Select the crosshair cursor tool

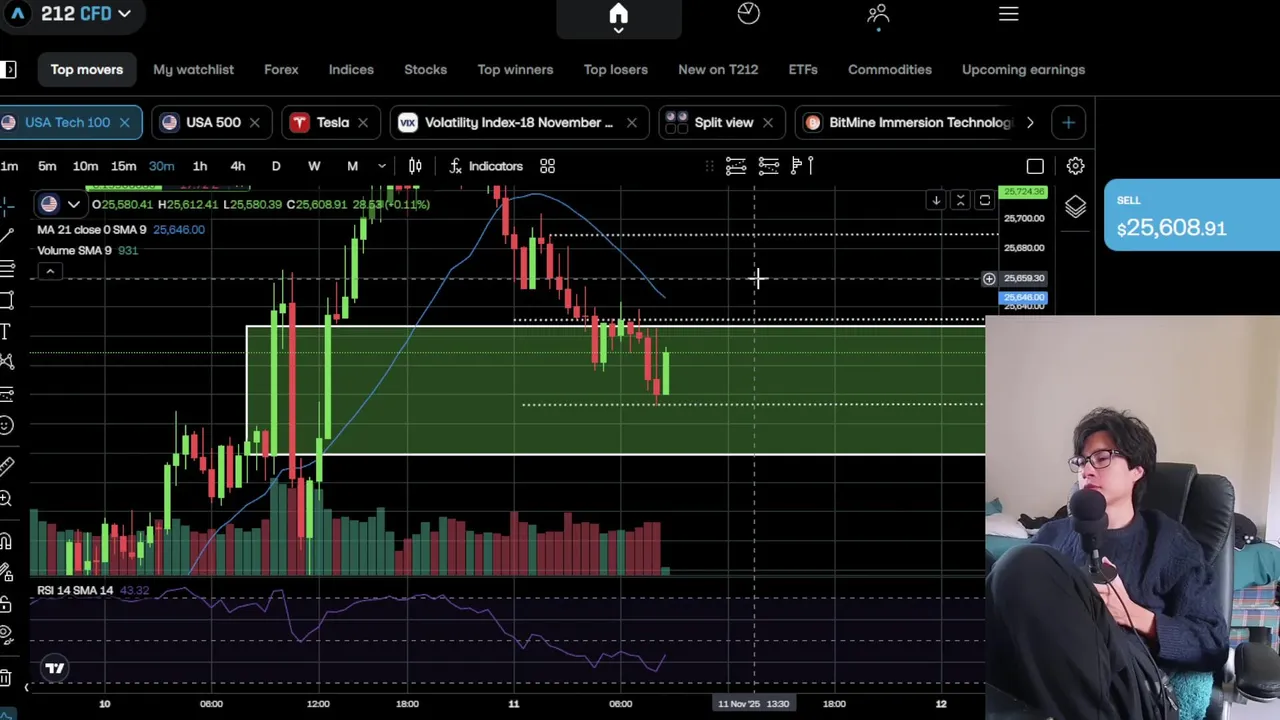tap(7, 205)
